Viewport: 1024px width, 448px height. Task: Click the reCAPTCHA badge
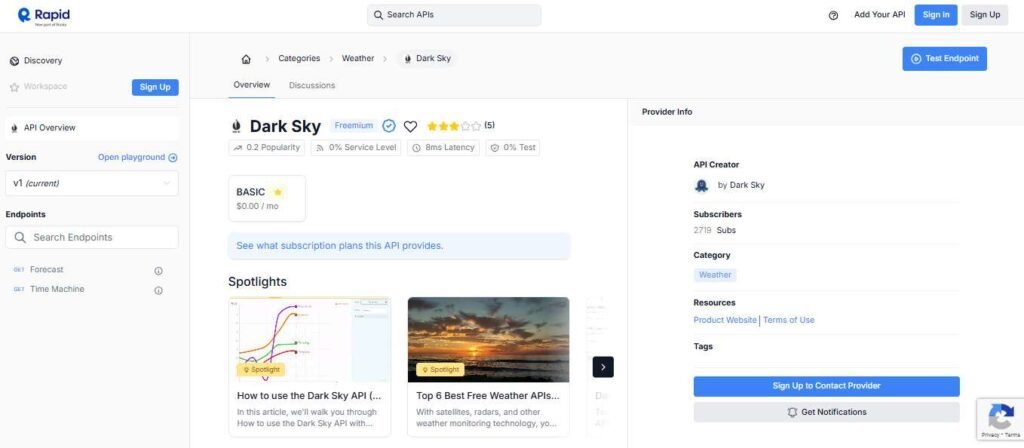[x=1000, y=419]
